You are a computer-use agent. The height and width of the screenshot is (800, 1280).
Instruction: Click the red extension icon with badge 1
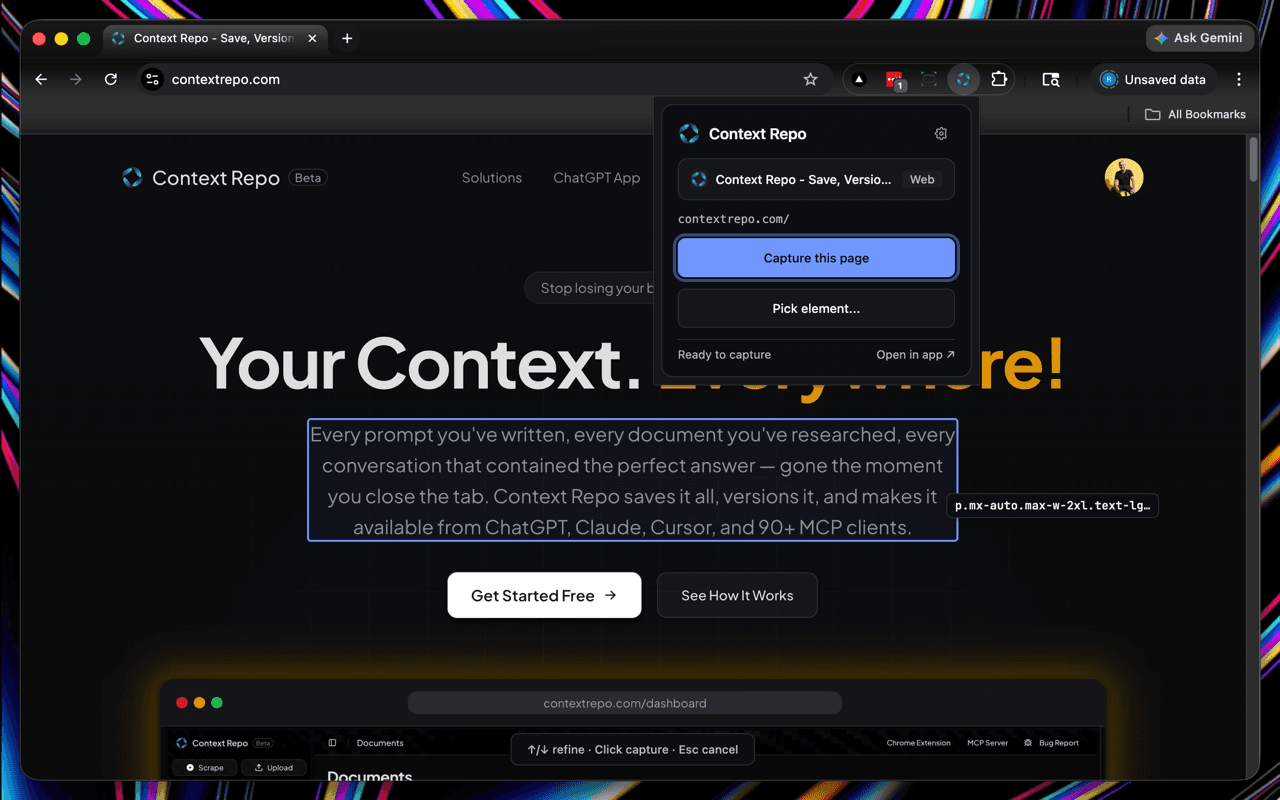[894, 80]
